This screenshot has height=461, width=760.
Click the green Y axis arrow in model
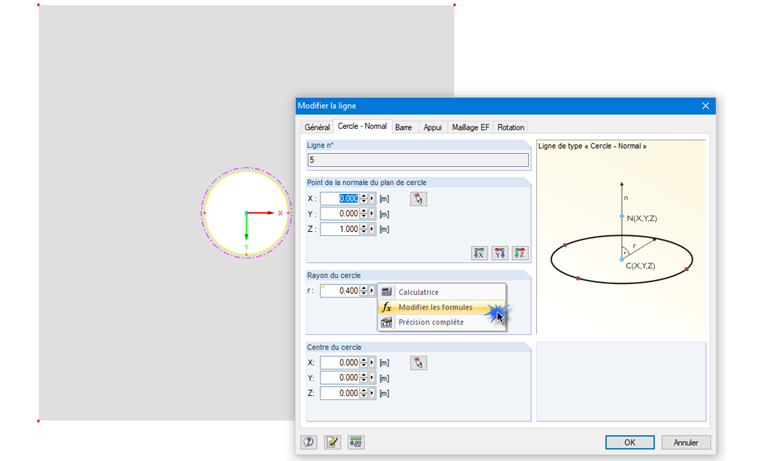click(x=246, y=227)
